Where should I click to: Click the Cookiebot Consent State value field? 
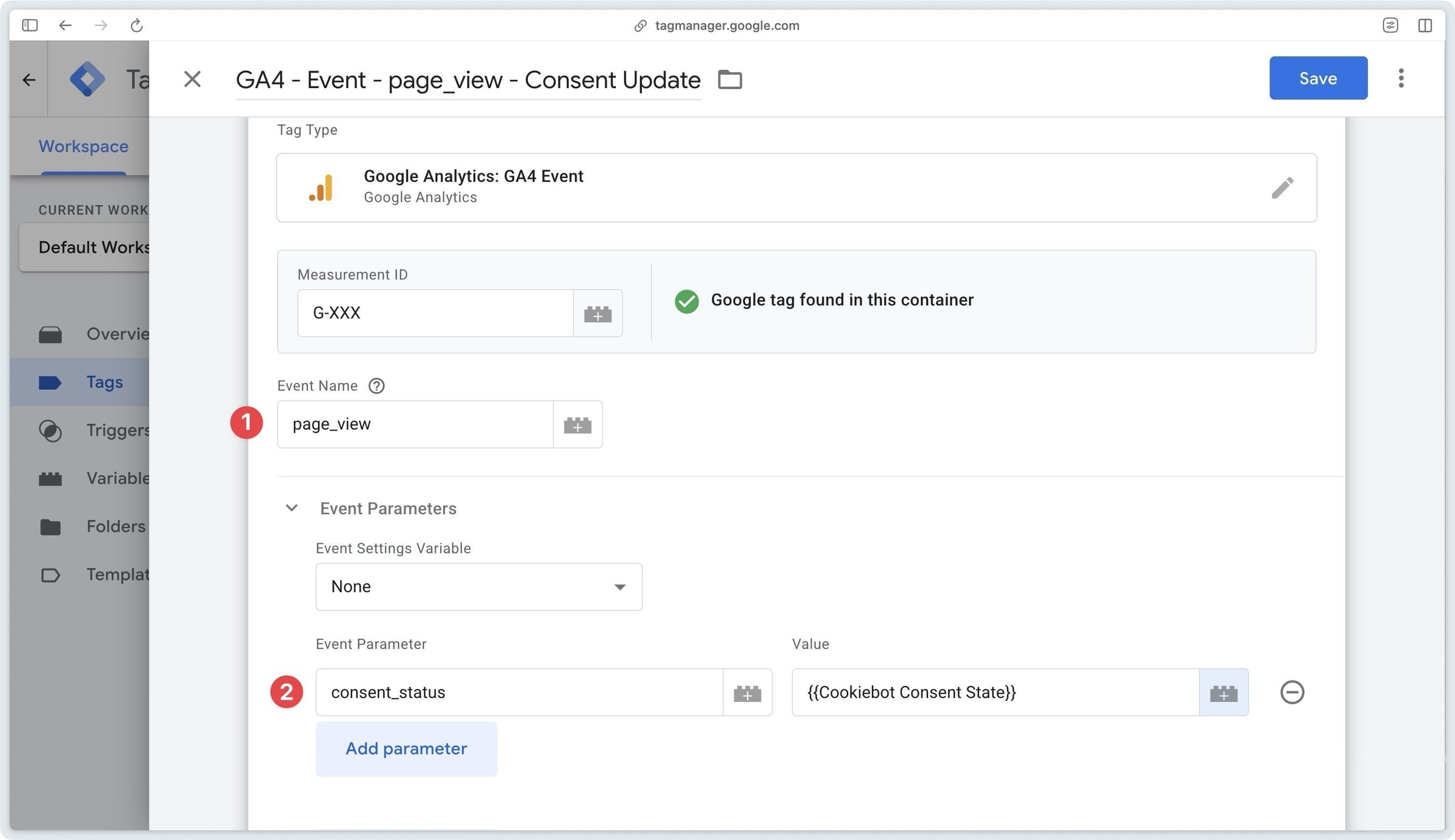(x=995, y=693)
